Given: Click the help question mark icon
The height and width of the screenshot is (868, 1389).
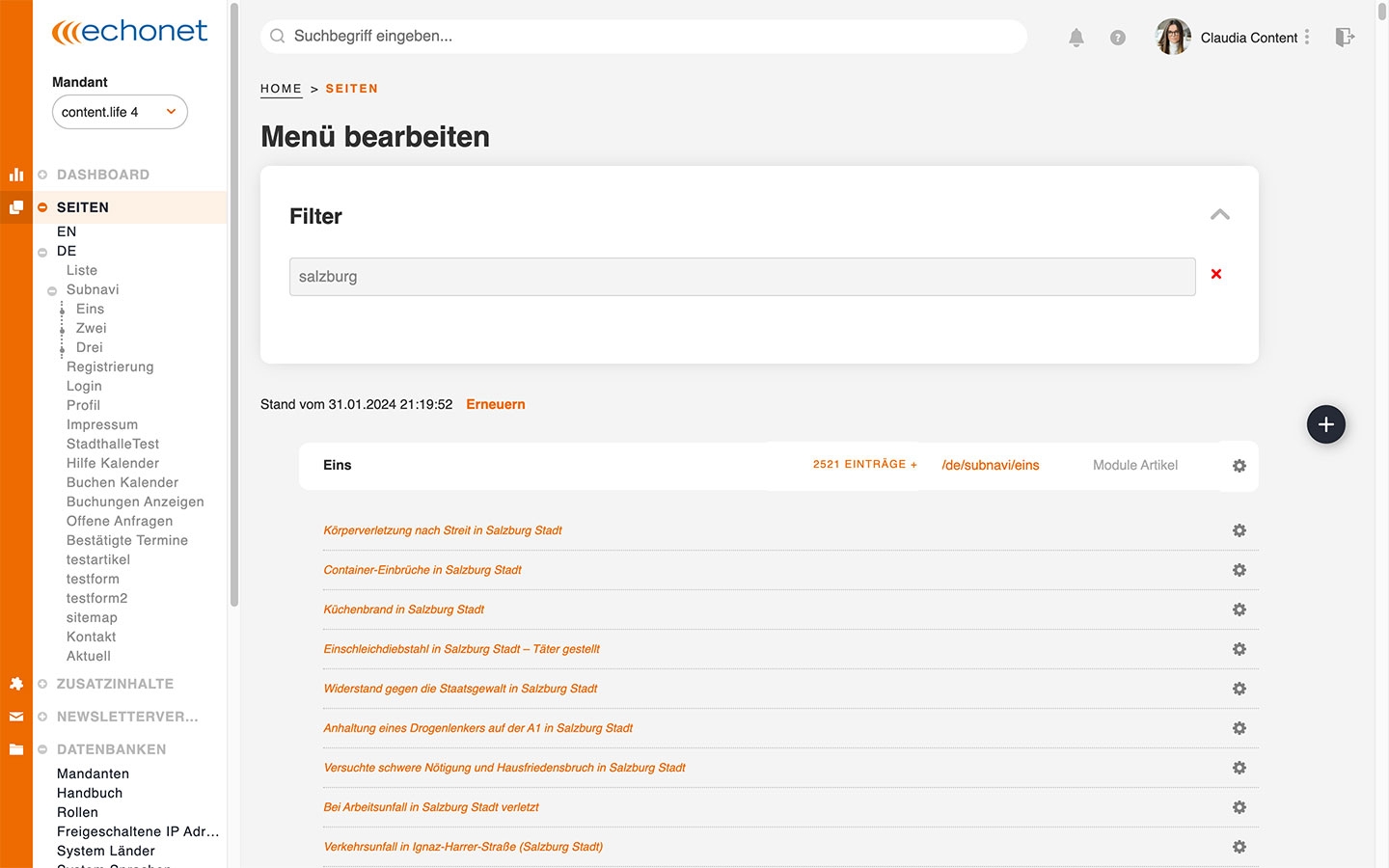Looking at the screenshot, I should pos(1117,38).
